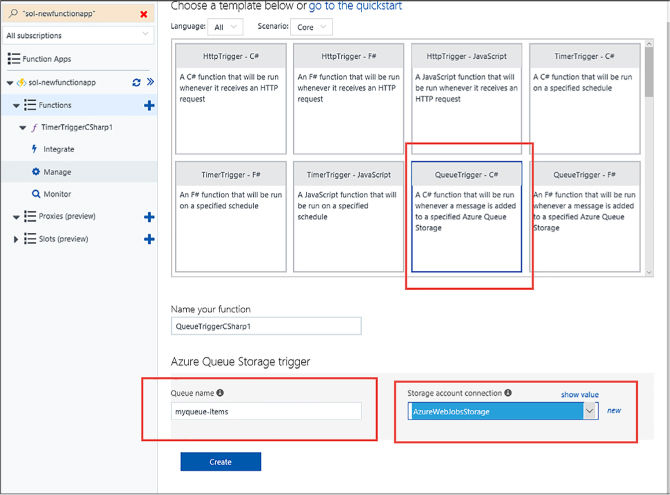The width and height of the screenshot is (670, 495).
Task: Follow the go to the quickstart link
Action: click(355, 6)
